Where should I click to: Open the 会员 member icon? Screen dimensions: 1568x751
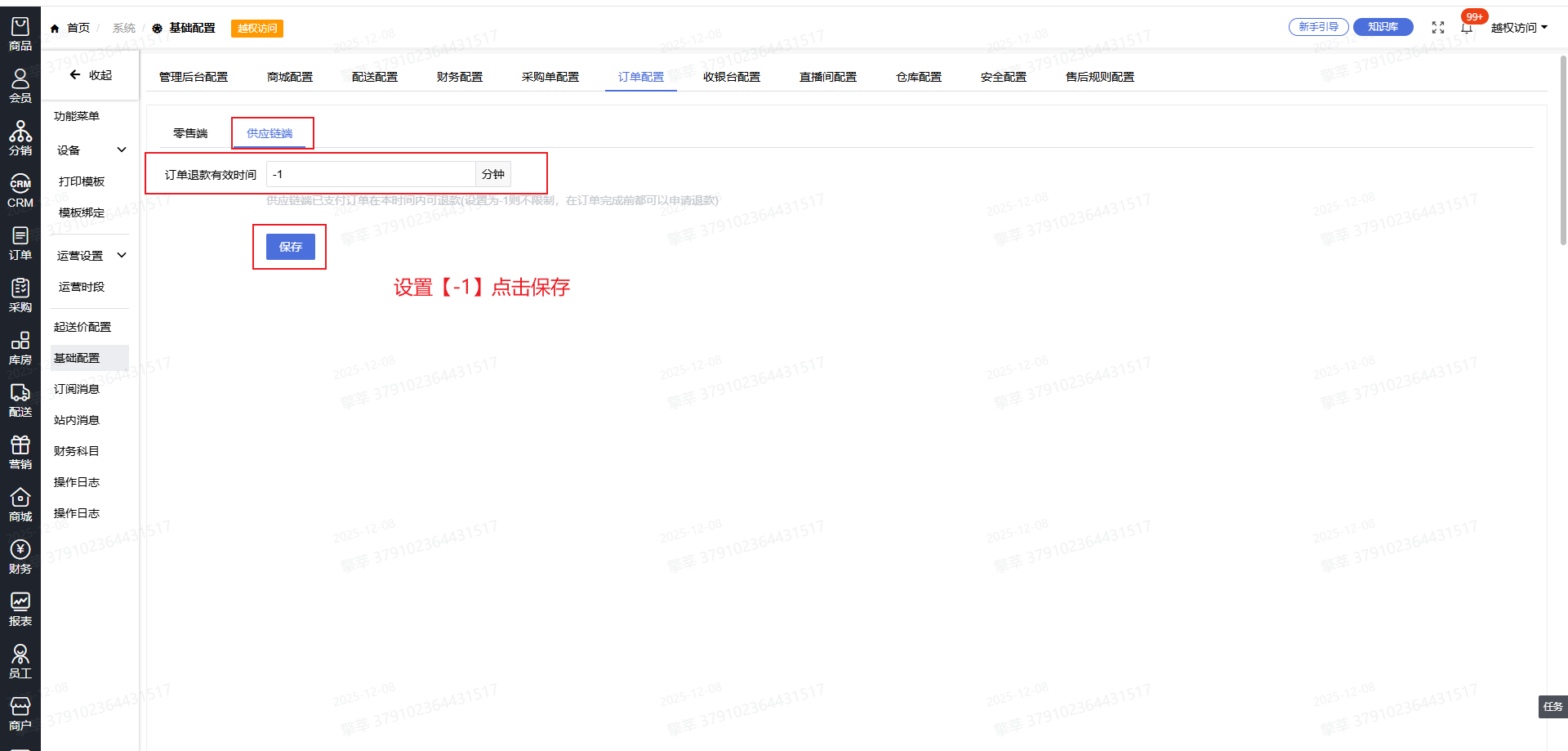pyautogui.click(x=20, y=87)
